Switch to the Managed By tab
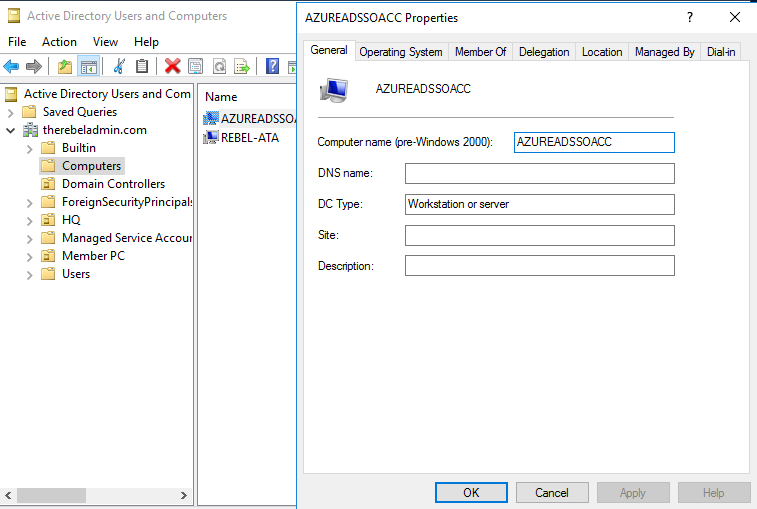This screenshot has width=757, height=509. point(664,52)
